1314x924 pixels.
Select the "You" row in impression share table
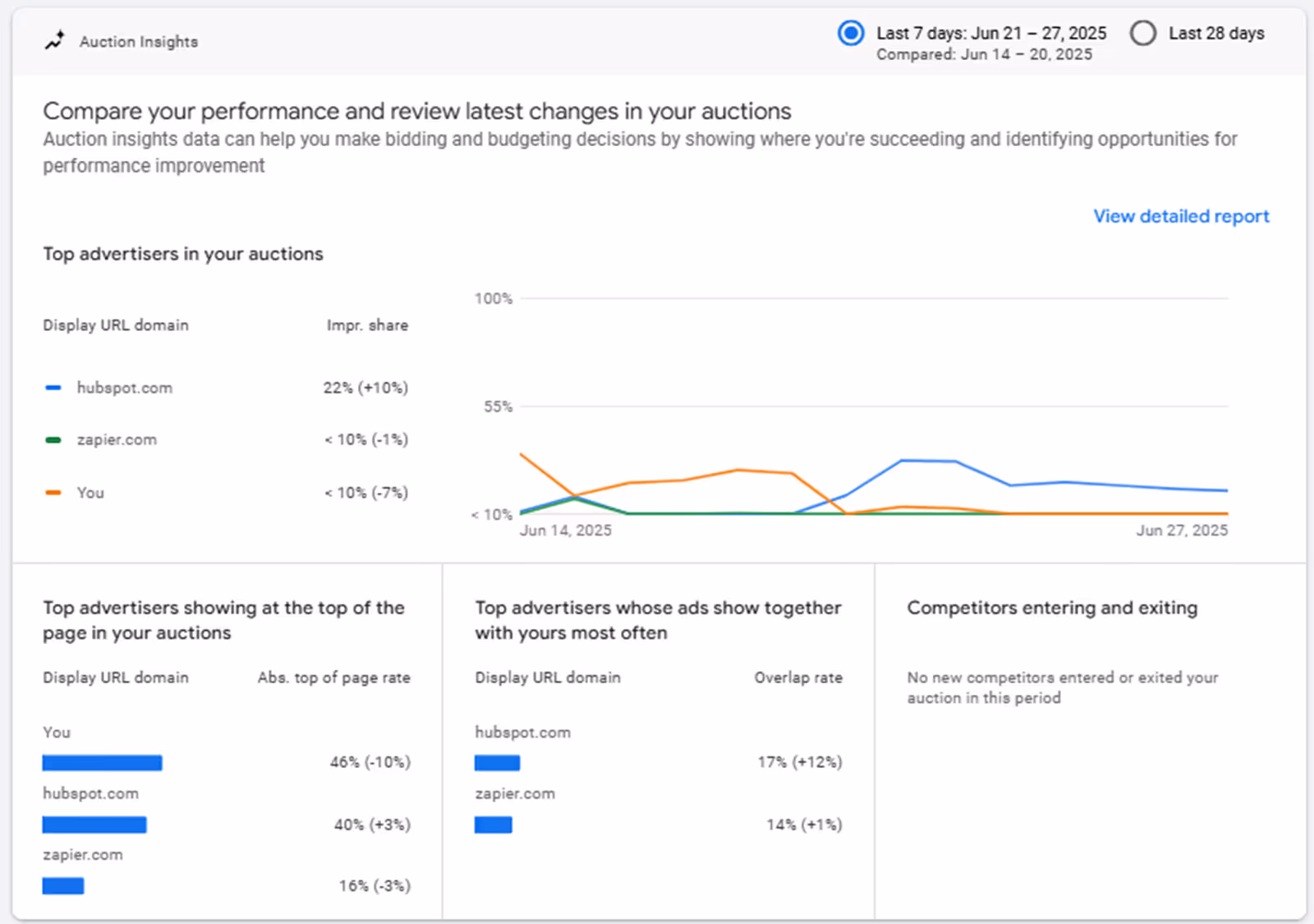pyautogui.click(x=90, y=493)
